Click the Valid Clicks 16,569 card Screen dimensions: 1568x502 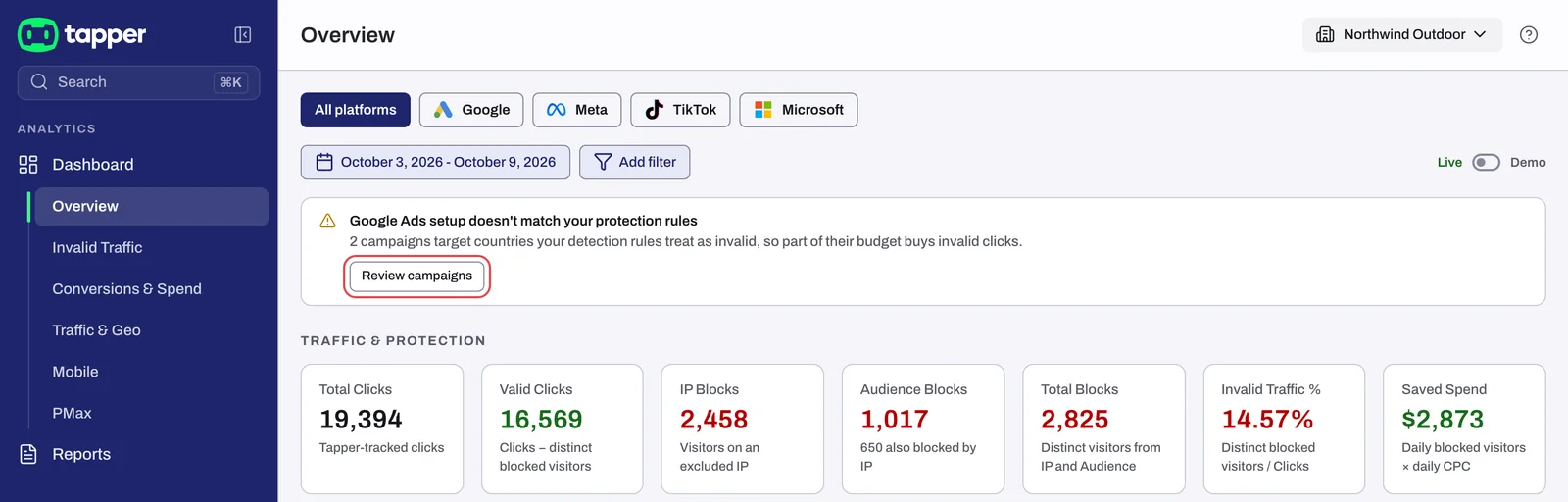563,428
